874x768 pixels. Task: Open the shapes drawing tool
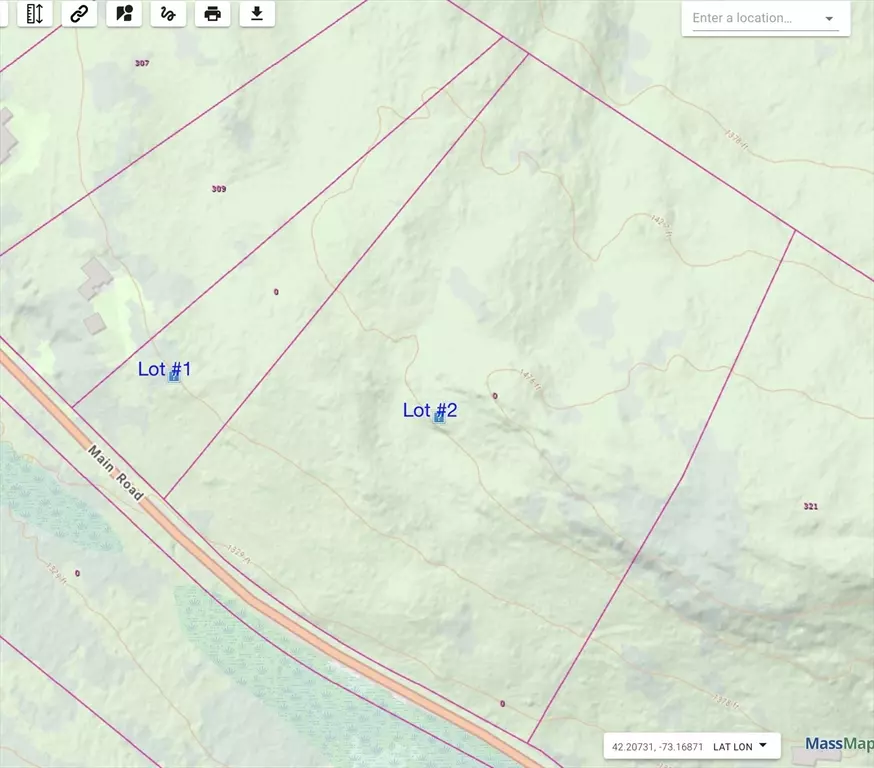[x=124, y=13]
